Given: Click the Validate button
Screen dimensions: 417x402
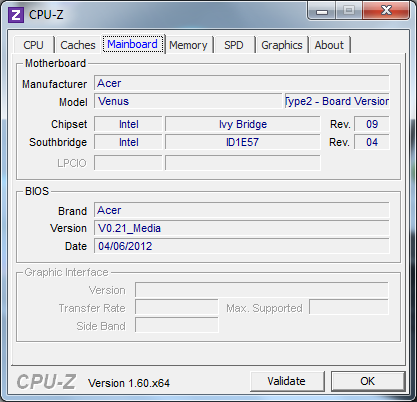Looking at the screenshot, I should coord(287,381).
